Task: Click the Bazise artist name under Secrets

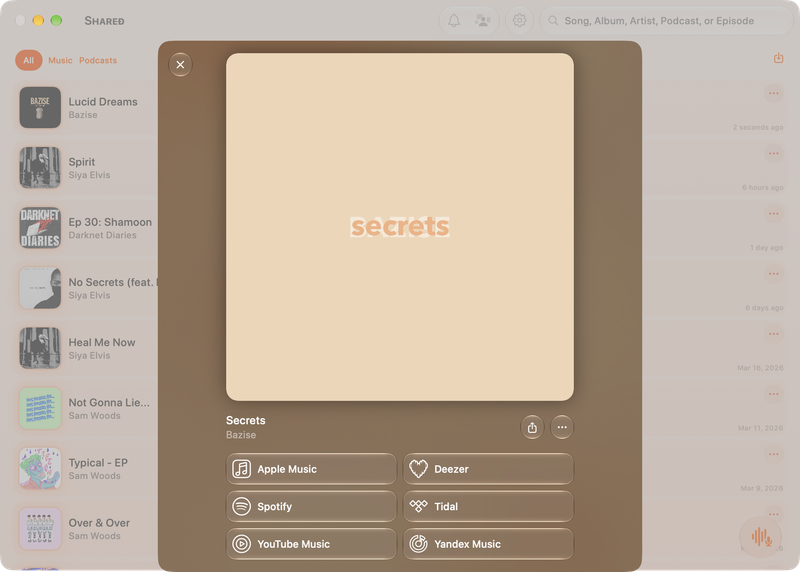Action: [241, 435]
